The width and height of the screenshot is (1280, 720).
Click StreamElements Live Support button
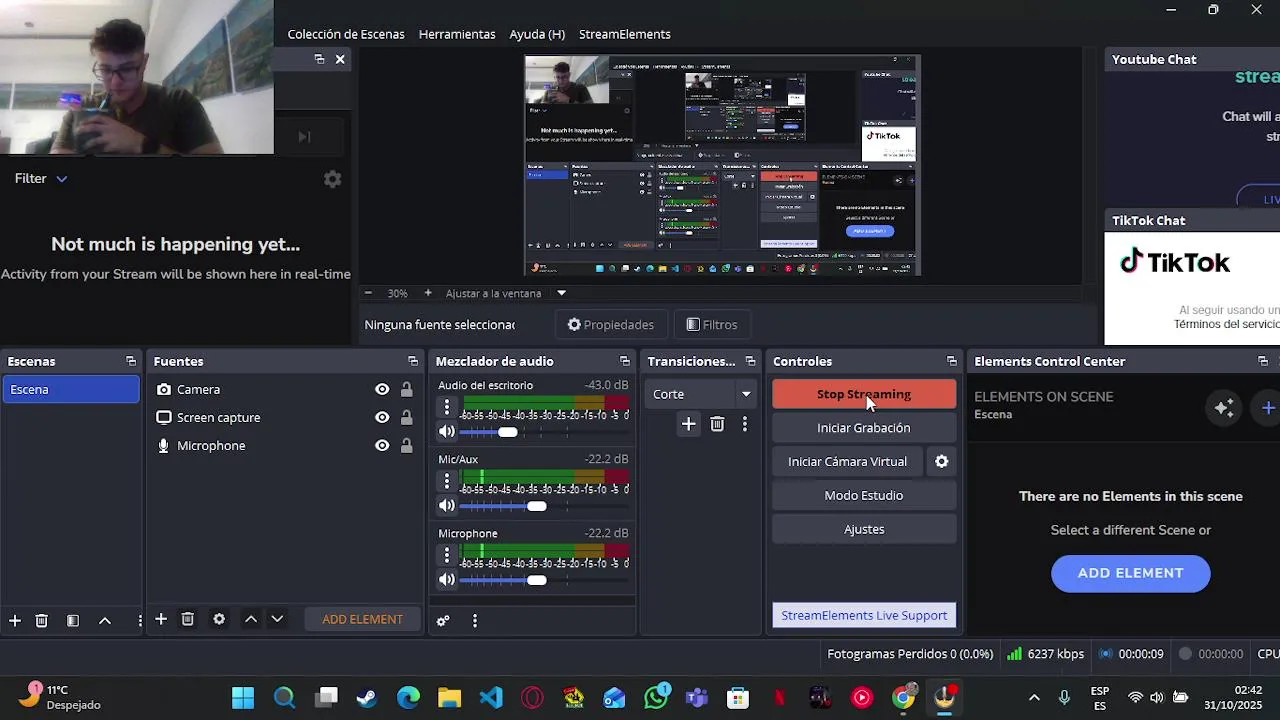pyautogui.click(x=864, y=616)
